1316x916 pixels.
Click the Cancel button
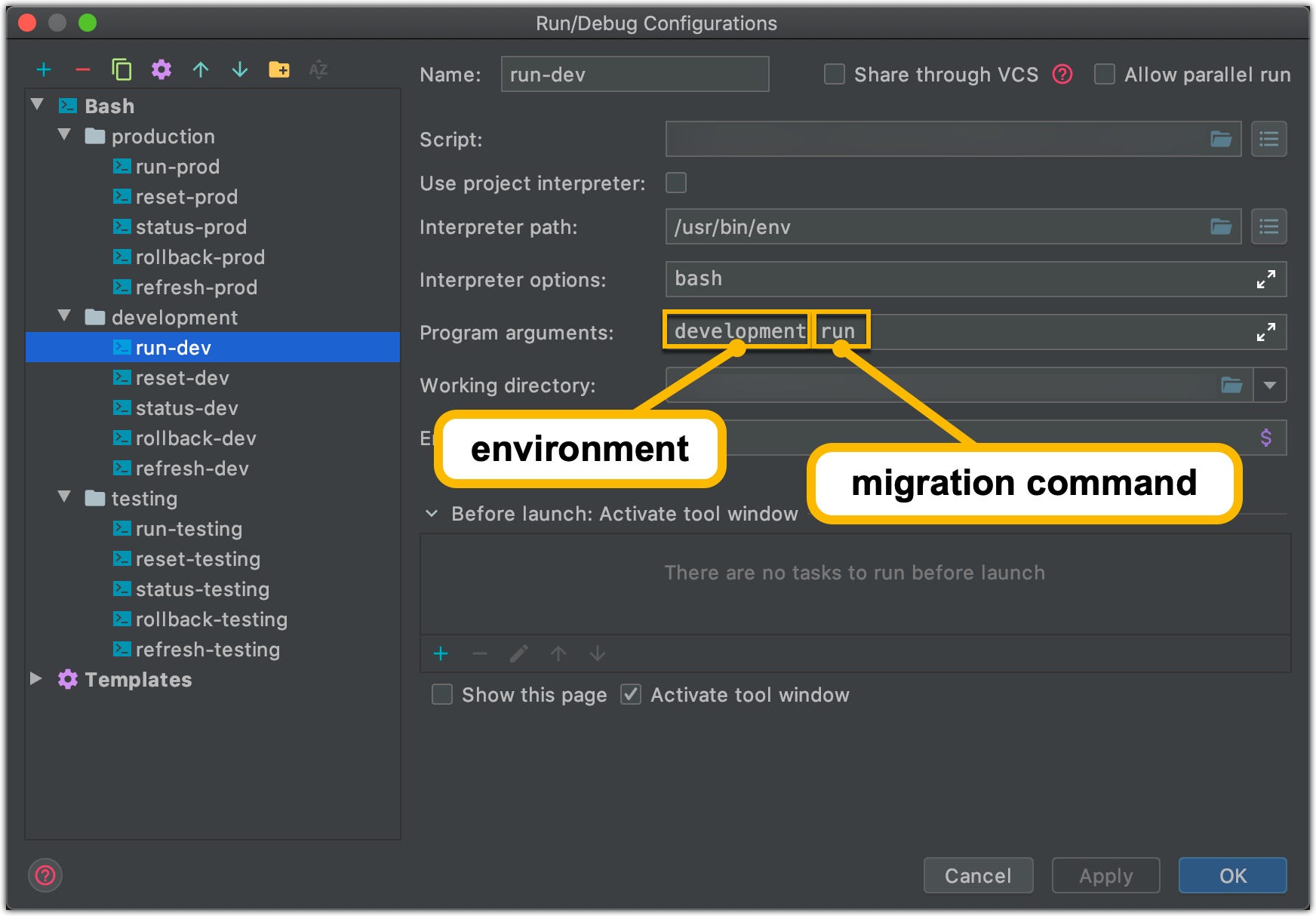978,875
